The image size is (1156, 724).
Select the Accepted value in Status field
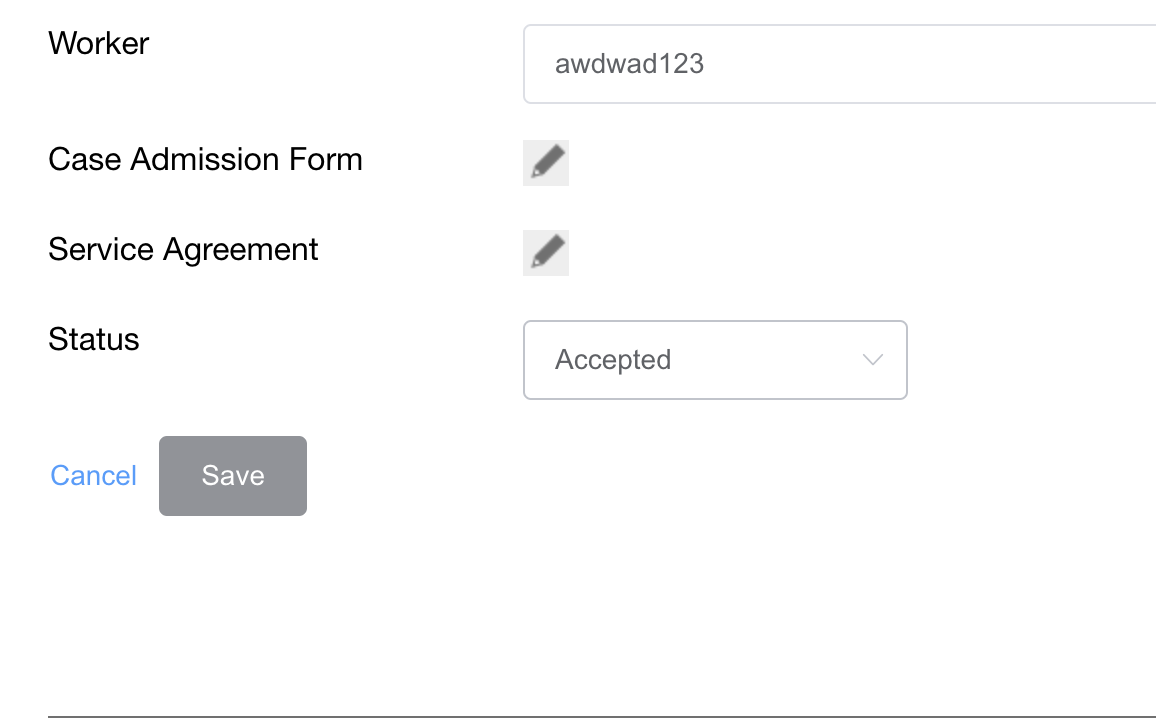coord(613,360)
